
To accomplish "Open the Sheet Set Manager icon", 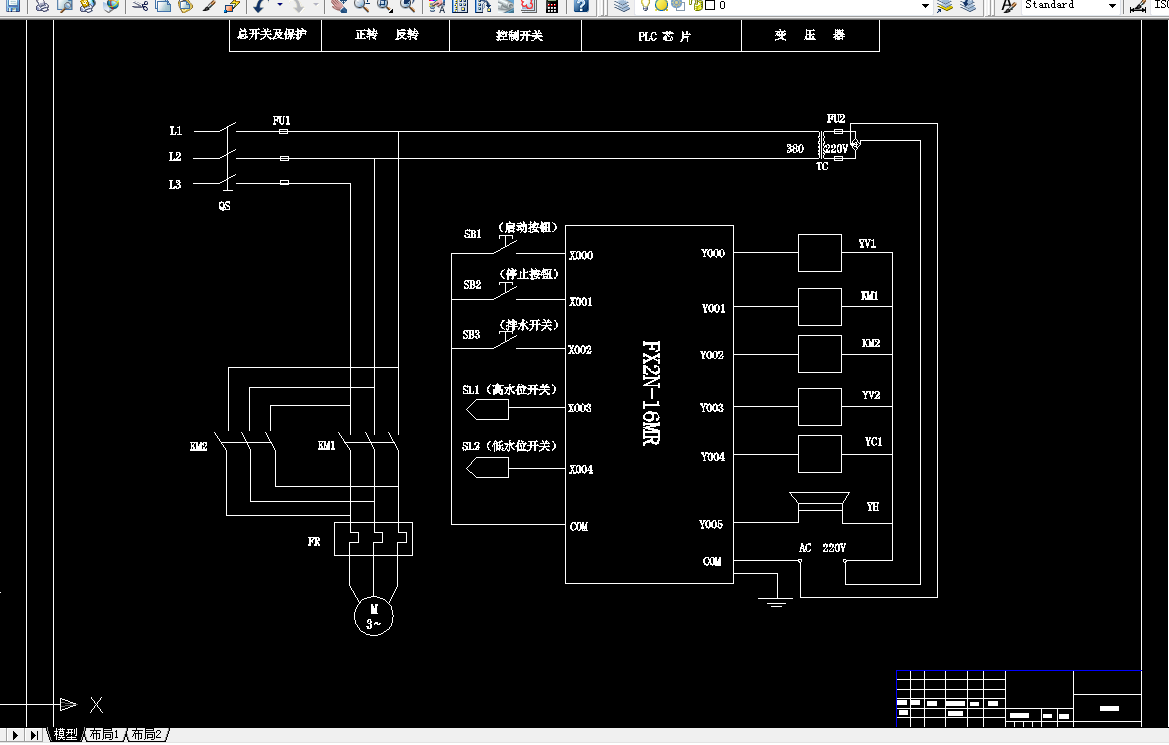I will pos(505,6).
